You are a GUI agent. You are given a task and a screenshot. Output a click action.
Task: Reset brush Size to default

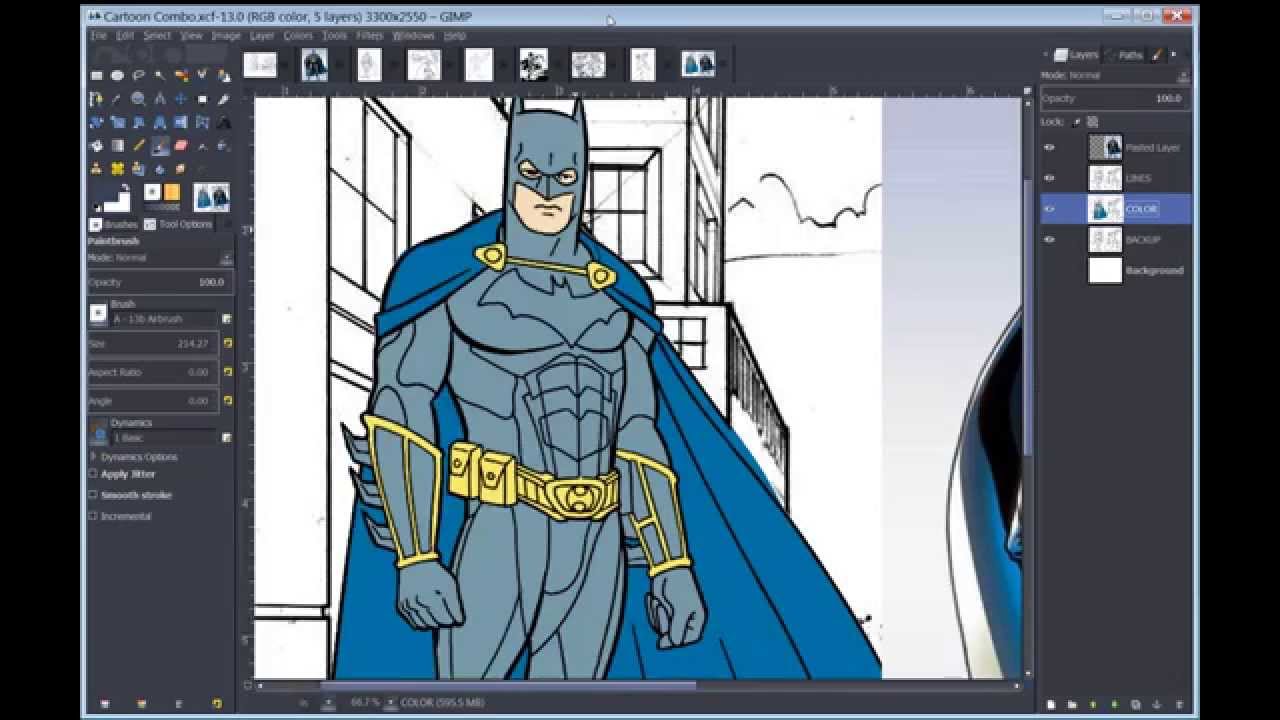227,343
